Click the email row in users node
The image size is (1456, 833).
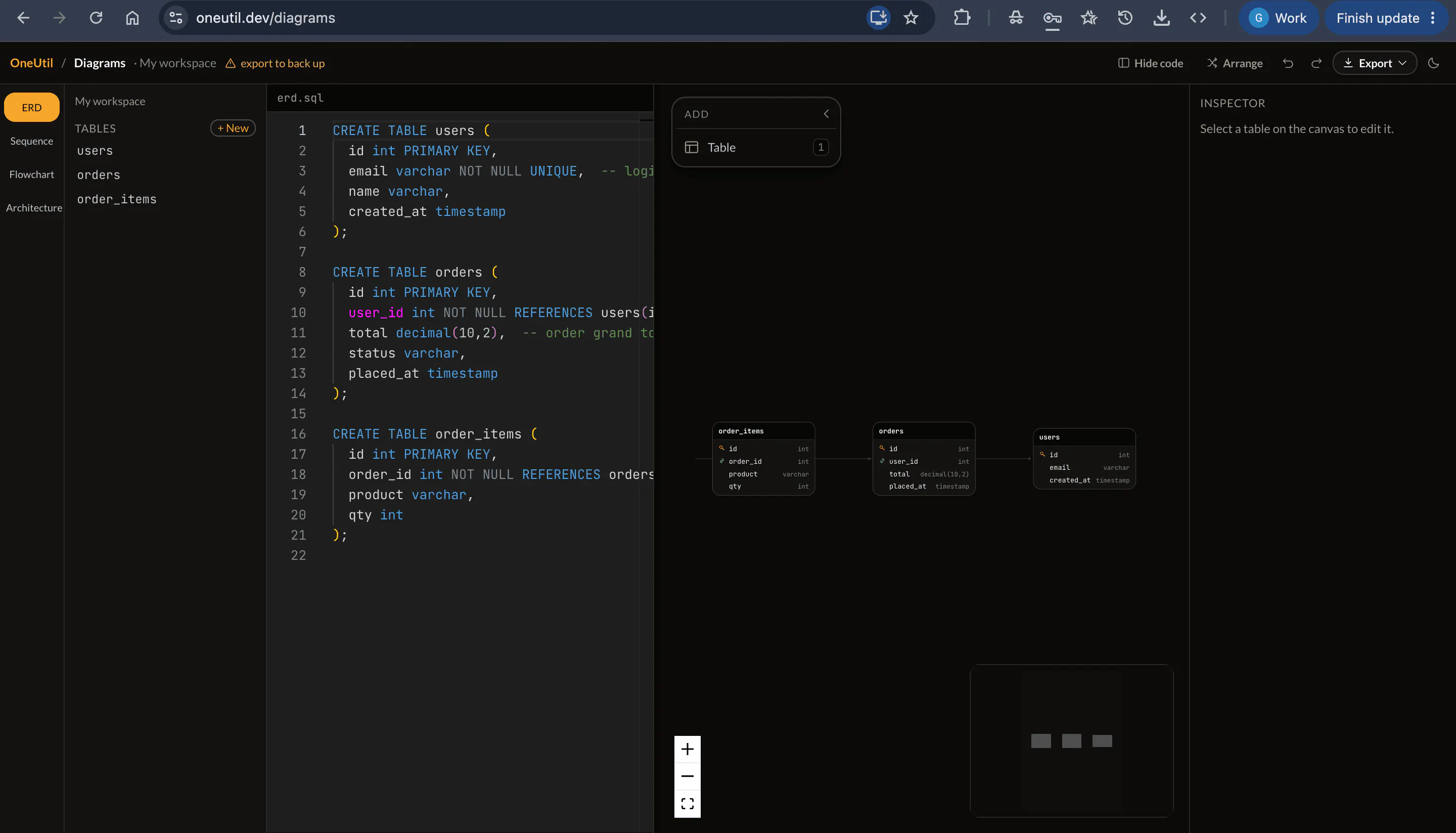click(x=1084, y=467)
